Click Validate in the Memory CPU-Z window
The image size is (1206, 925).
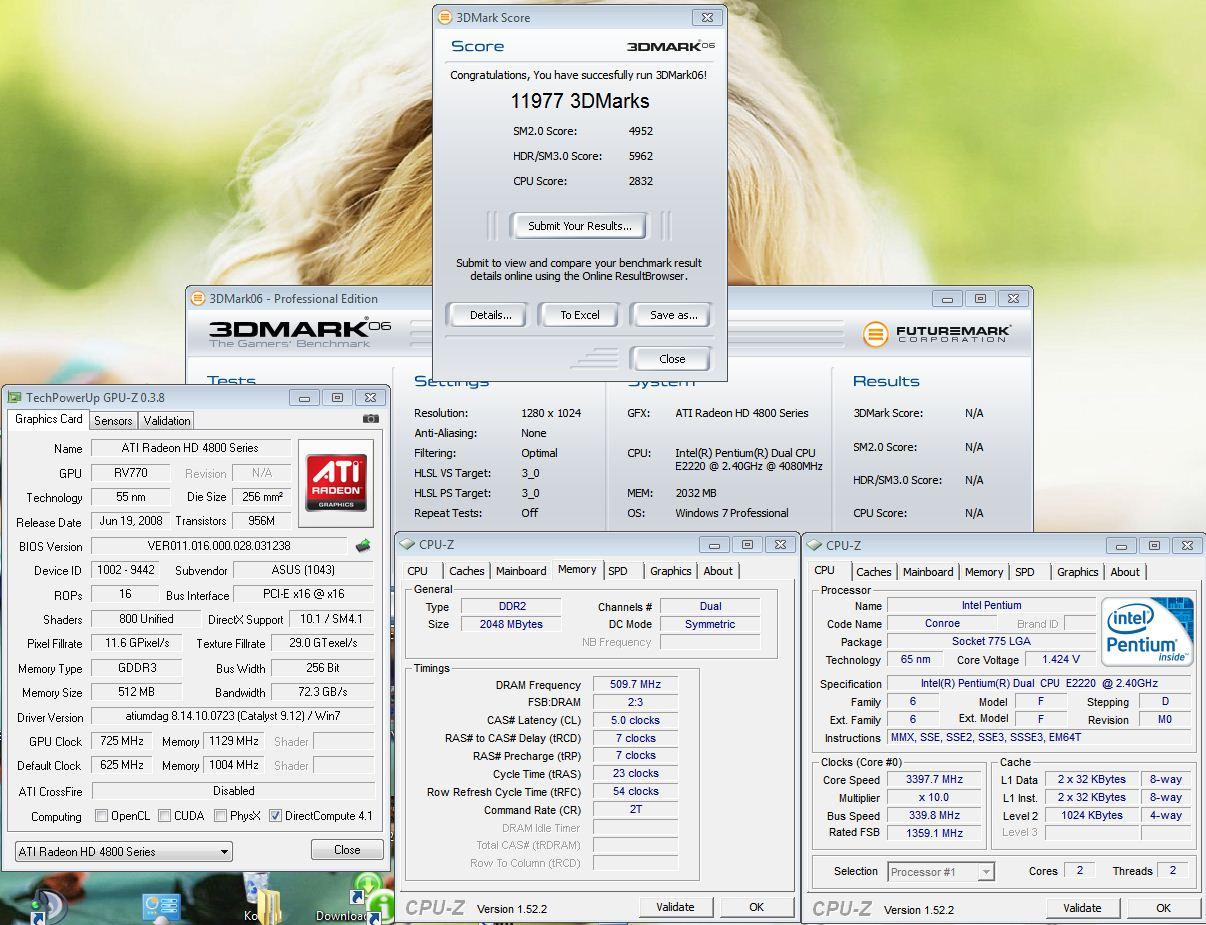[x=675, y=907]
